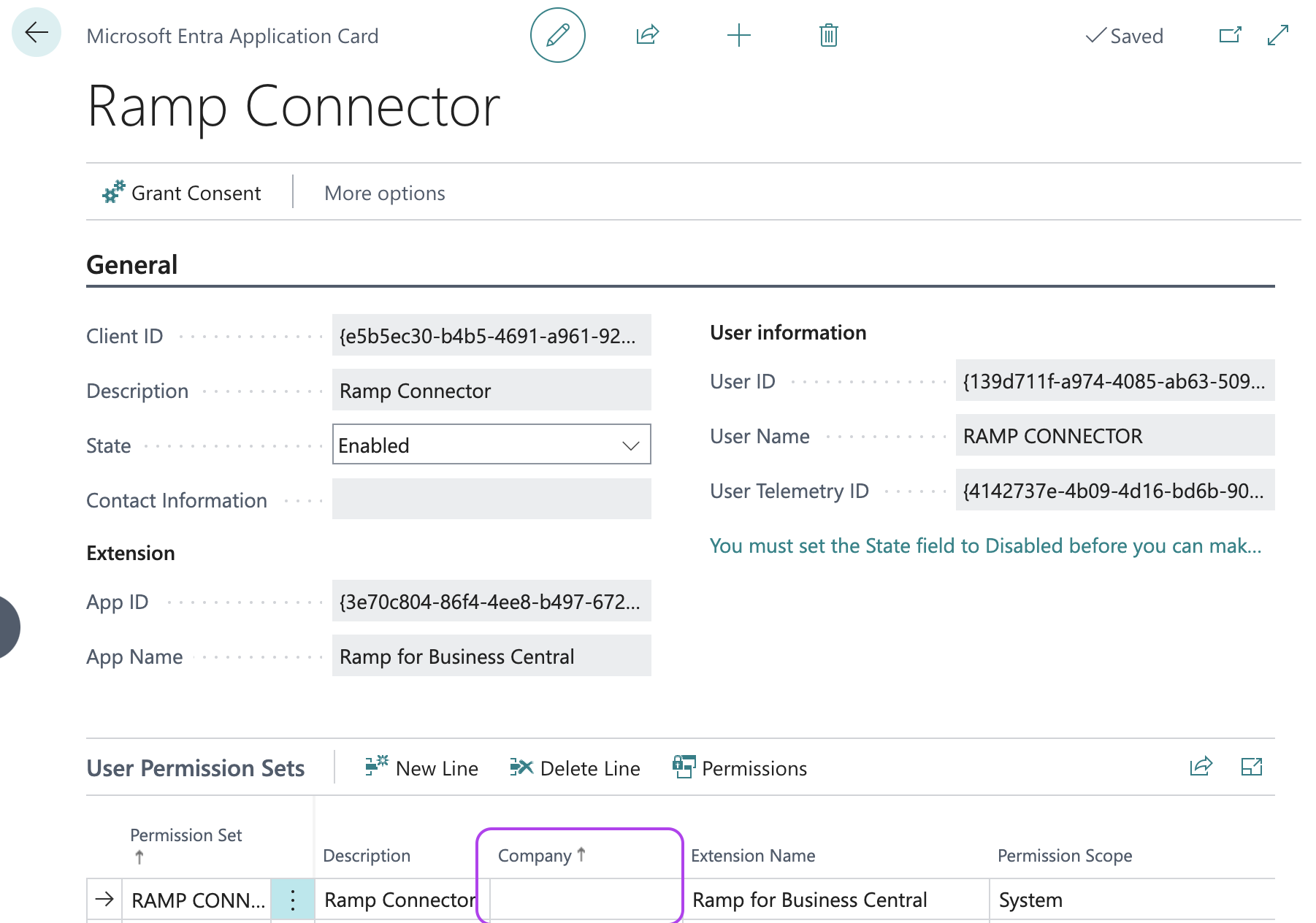Go back using the arrow button
Screen dimensions: 1316x923
point(37,33)
